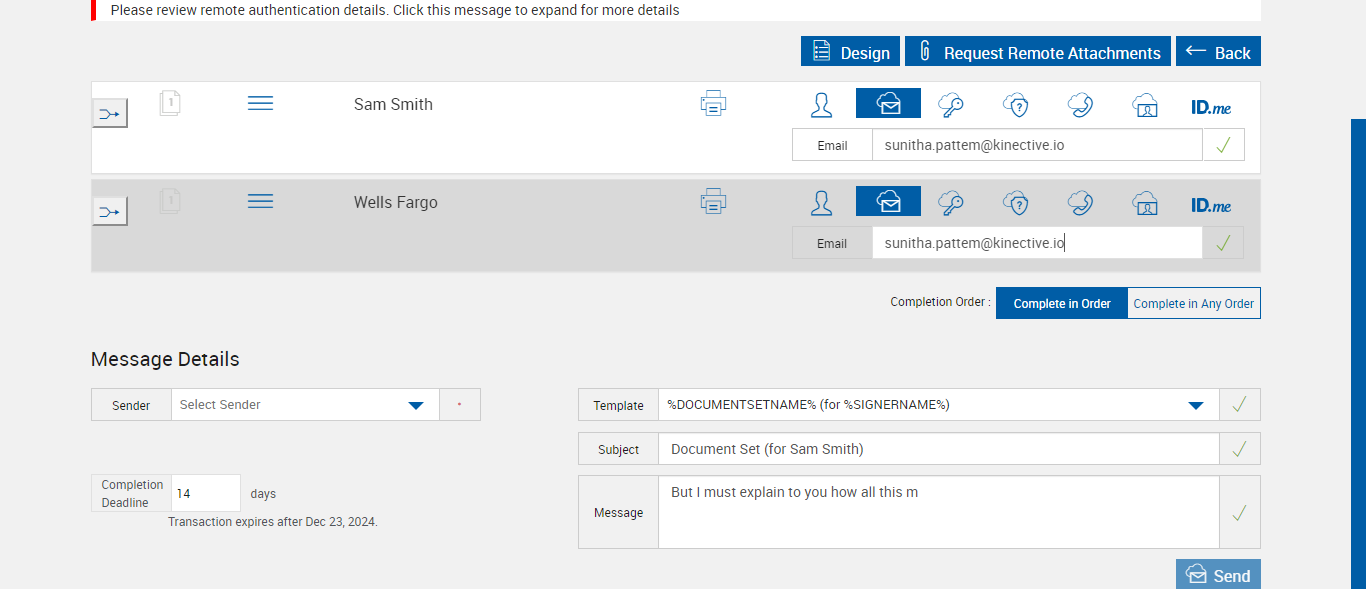Select cloud phone authentication for Wells Fargo
Screen dimensions: 1366x589
click(x=1080, y=203)
